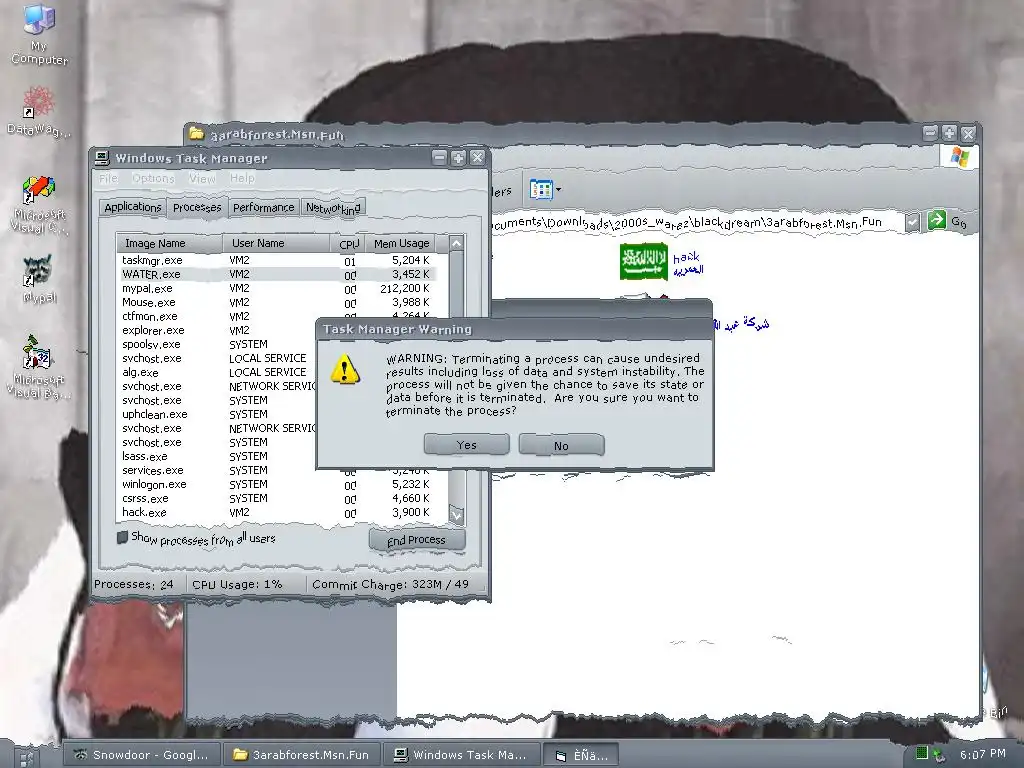This screenshot has height=768, width=1024.
Task: Click the green Go arrow in Explorer
Action: (x=936, y=220)
